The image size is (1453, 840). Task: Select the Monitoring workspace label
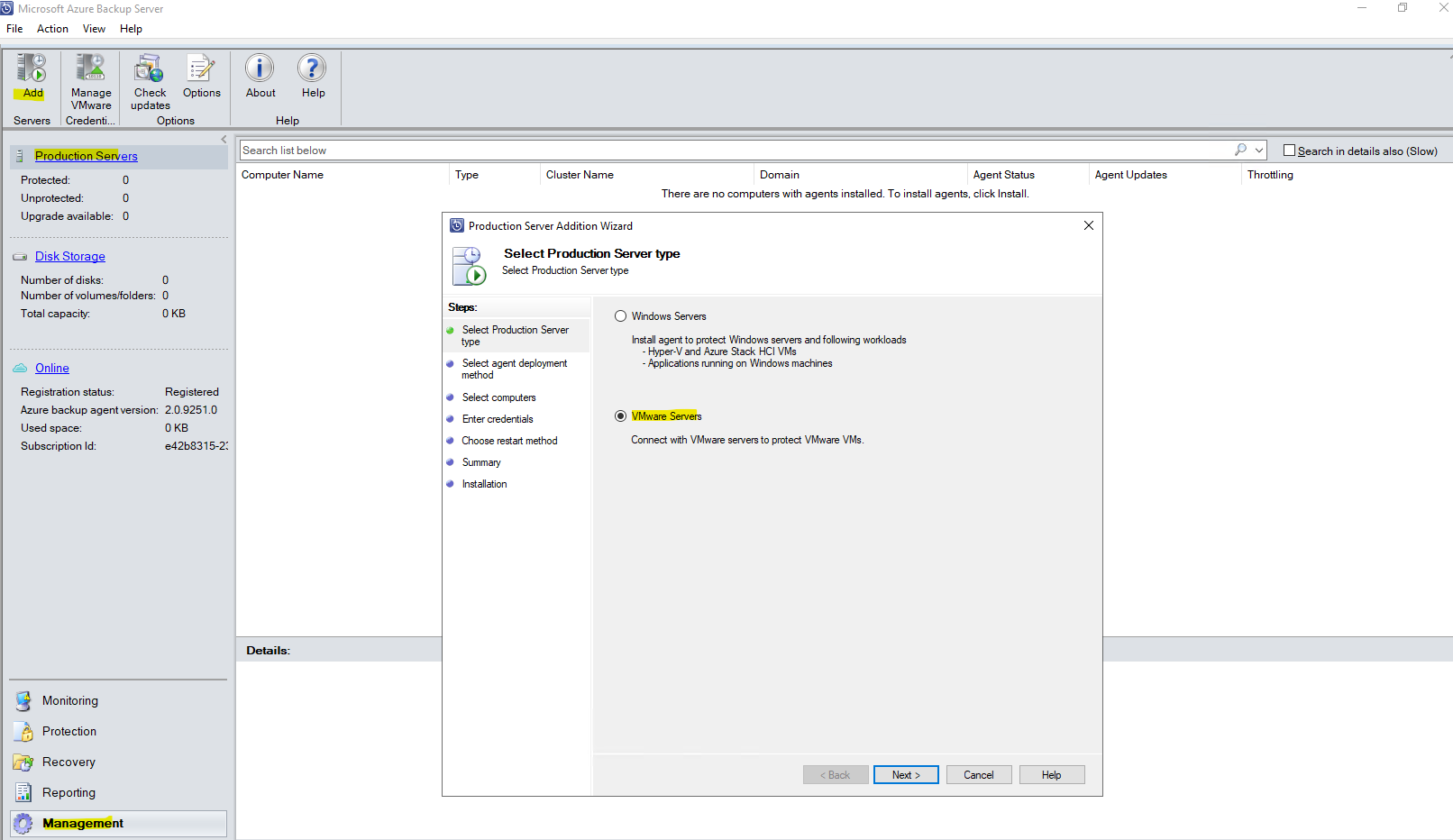pyautogui.click(x=70, y=701)
